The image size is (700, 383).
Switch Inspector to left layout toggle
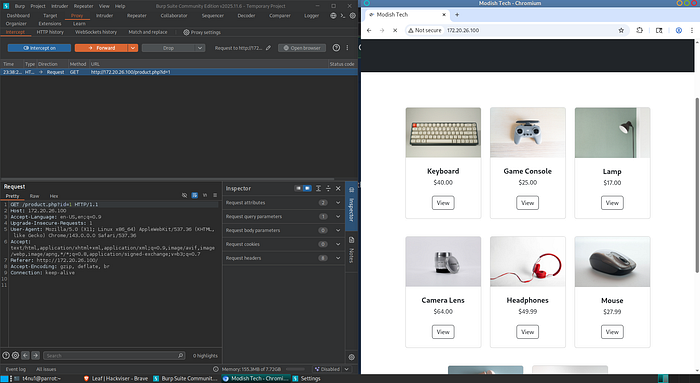[x=298, y=188]
